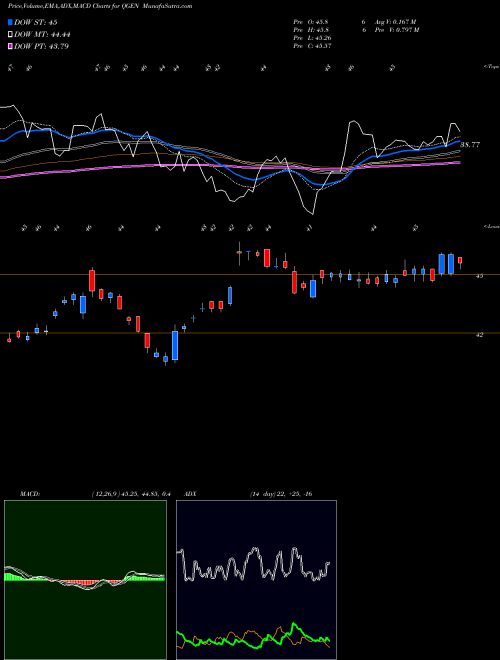500x660 pixels.
Task: Click the ADX heading label
Action: (190, 494)
